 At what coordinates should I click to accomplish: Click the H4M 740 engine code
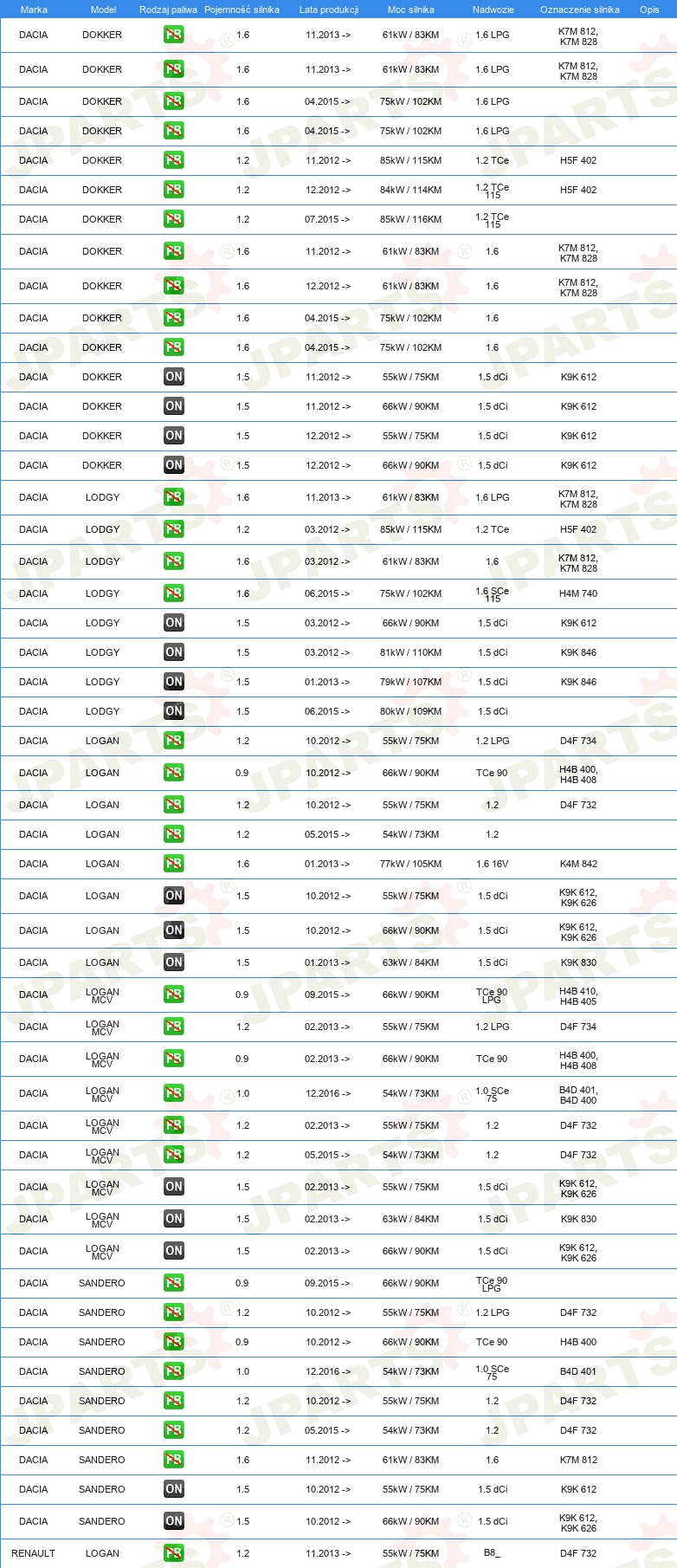[578, 593]
